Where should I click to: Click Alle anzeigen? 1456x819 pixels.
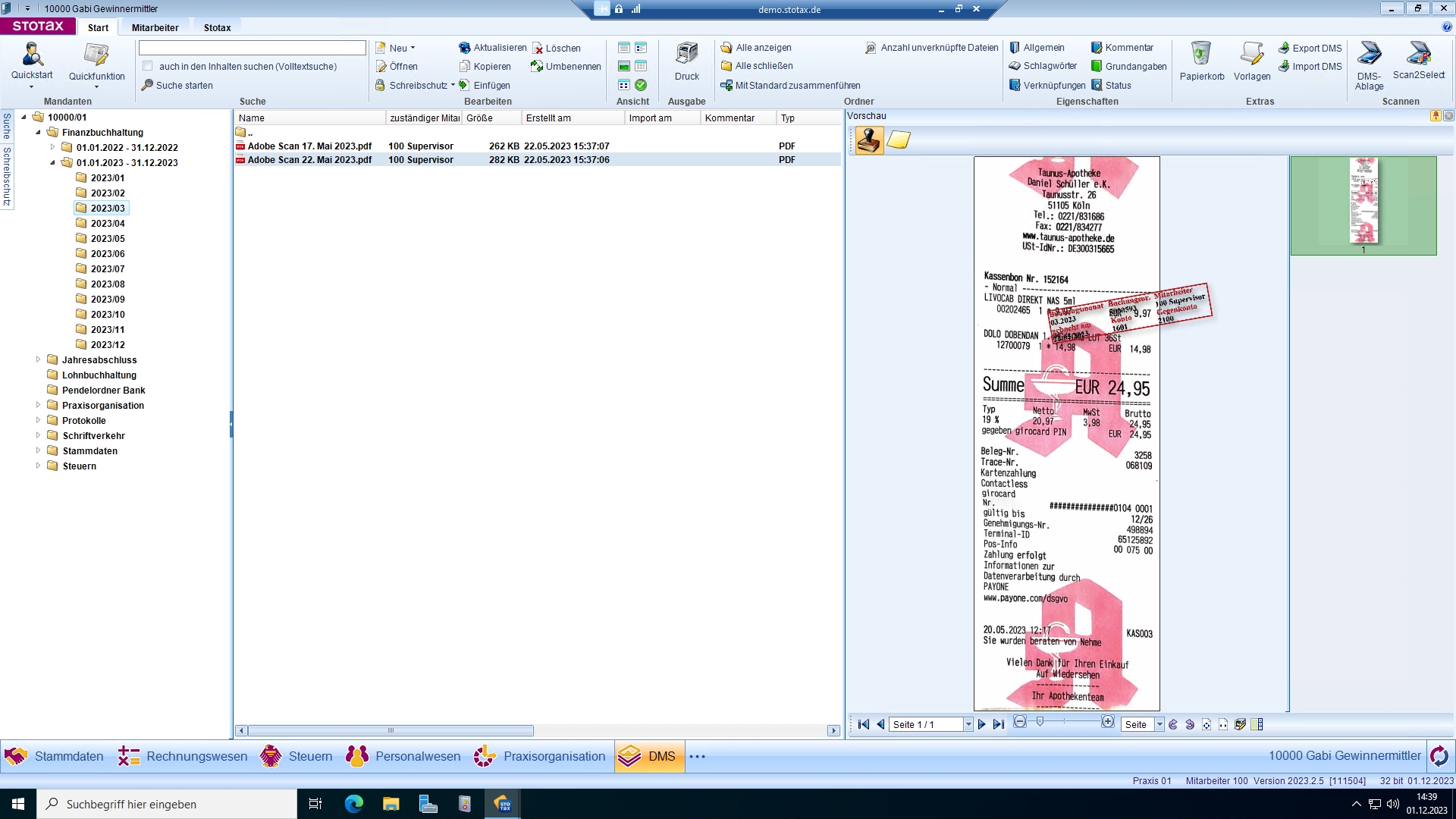(x=756, y=48)
